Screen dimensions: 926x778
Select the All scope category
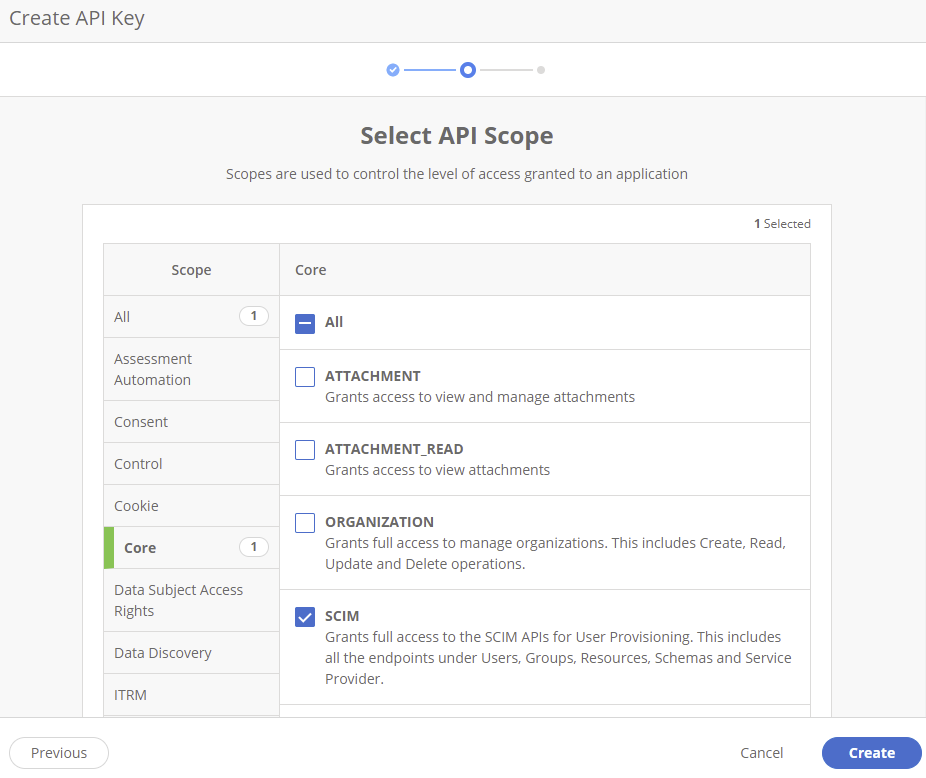(121, 316)
